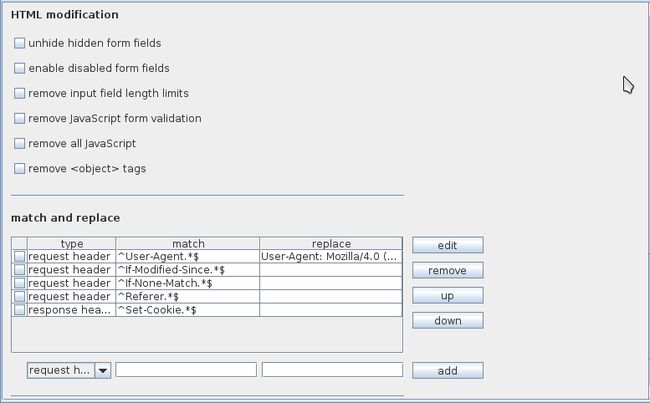The image size is (650, 403).
Task: Select empty replace cell of Set-Cookie row
Action: coord(331,310)
